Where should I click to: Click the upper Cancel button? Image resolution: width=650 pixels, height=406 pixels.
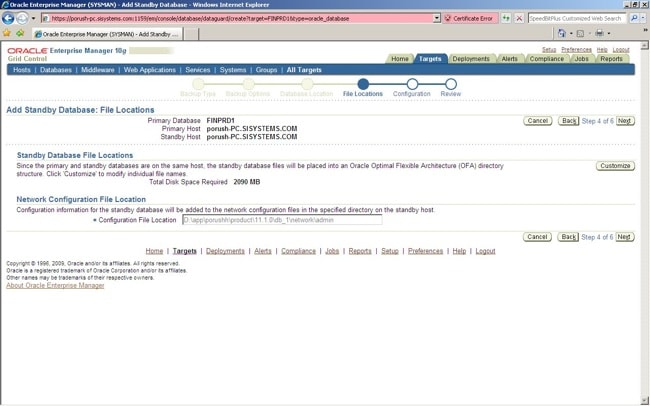pos(538,121)
